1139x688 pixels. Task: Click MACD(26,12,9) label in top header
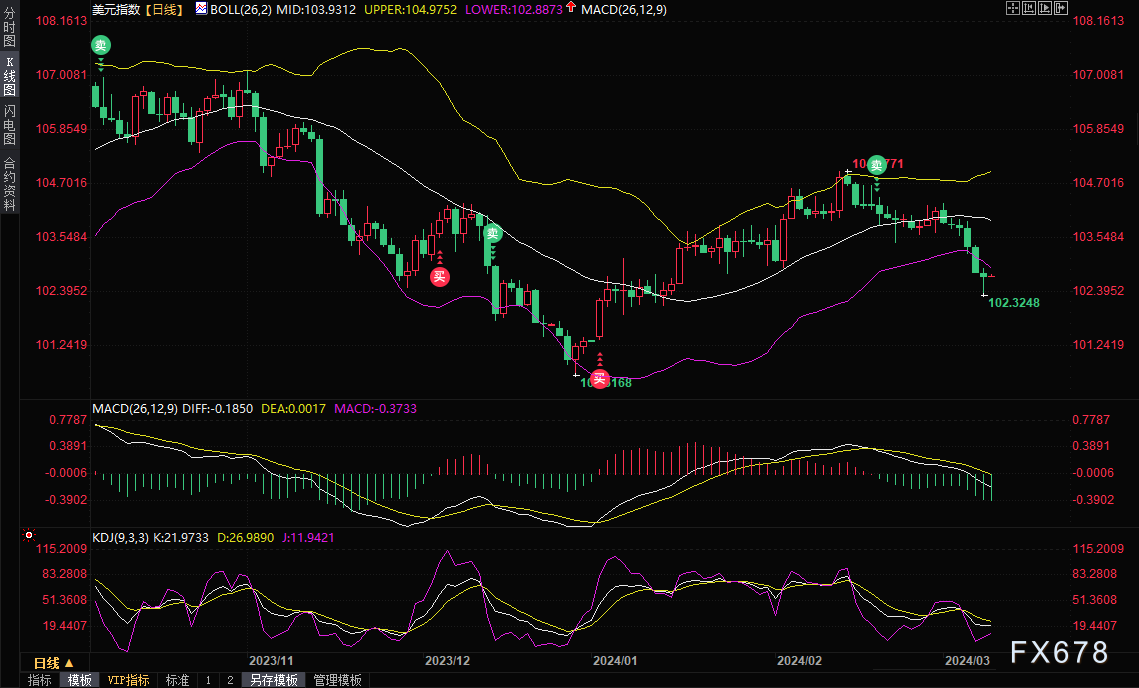[624, 9]
